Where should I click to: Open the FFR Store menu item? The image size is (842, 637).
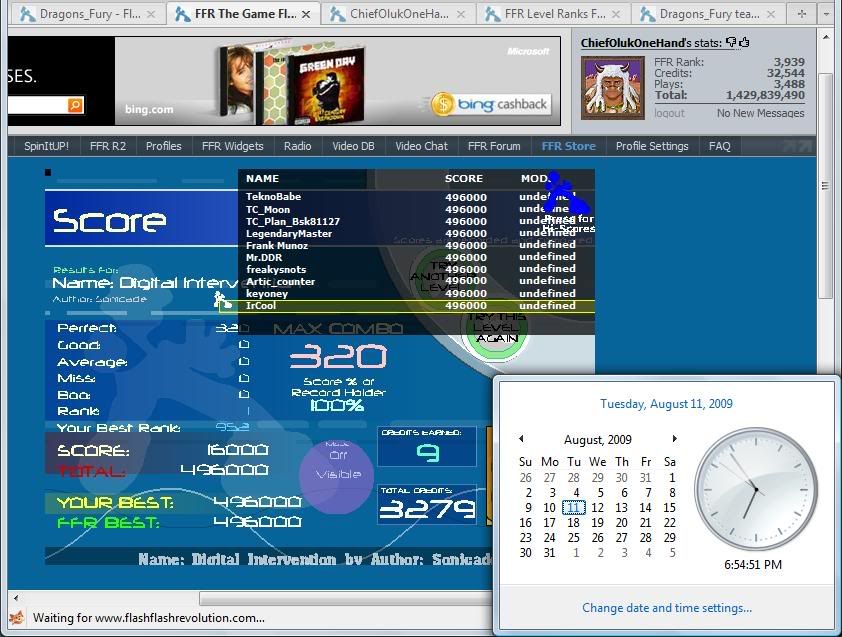[x=568, y=146]
